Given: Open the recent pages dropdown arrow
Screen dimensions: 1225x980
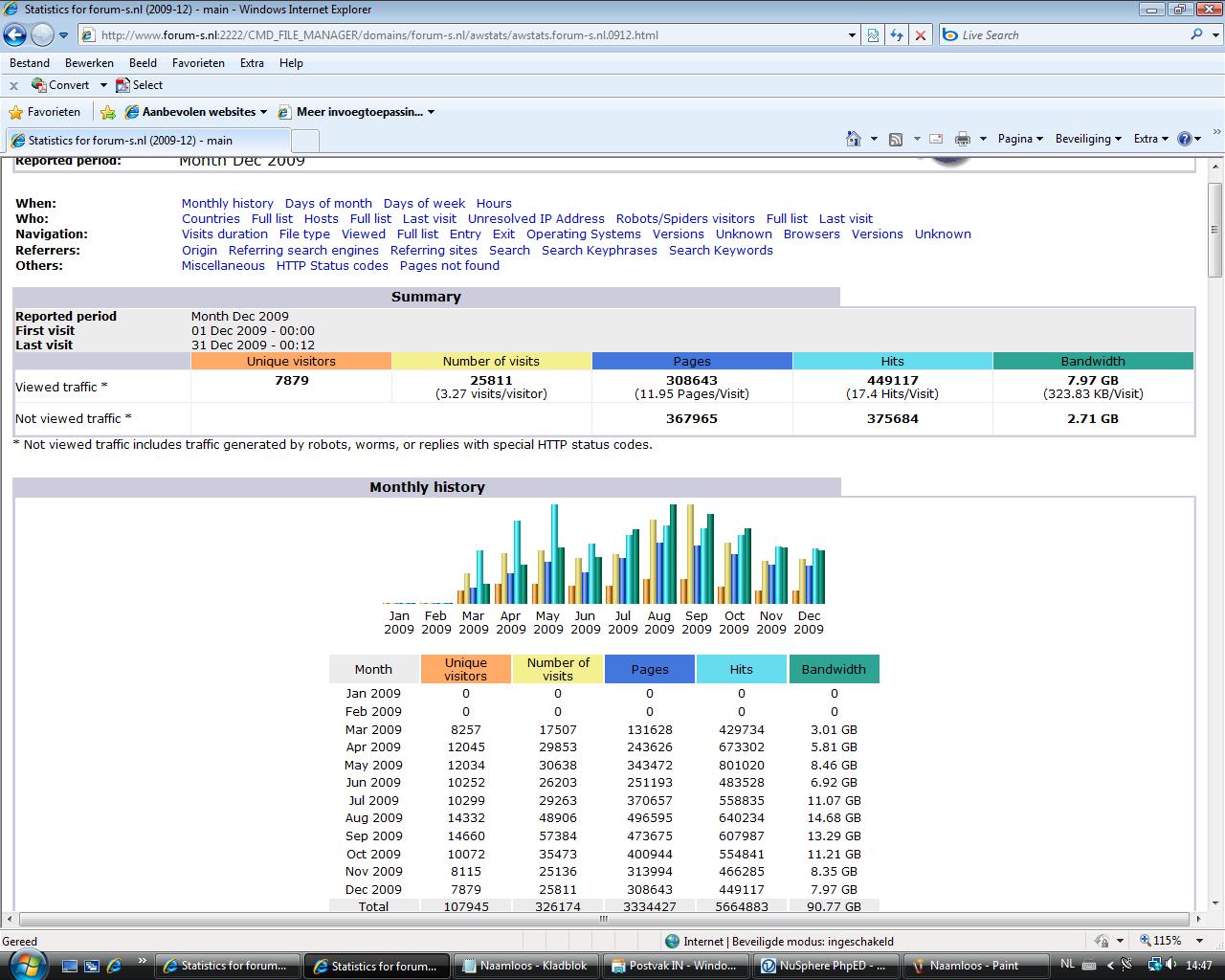Looking at the screenshot, I should pyautogui.click(x=64, y=35).
